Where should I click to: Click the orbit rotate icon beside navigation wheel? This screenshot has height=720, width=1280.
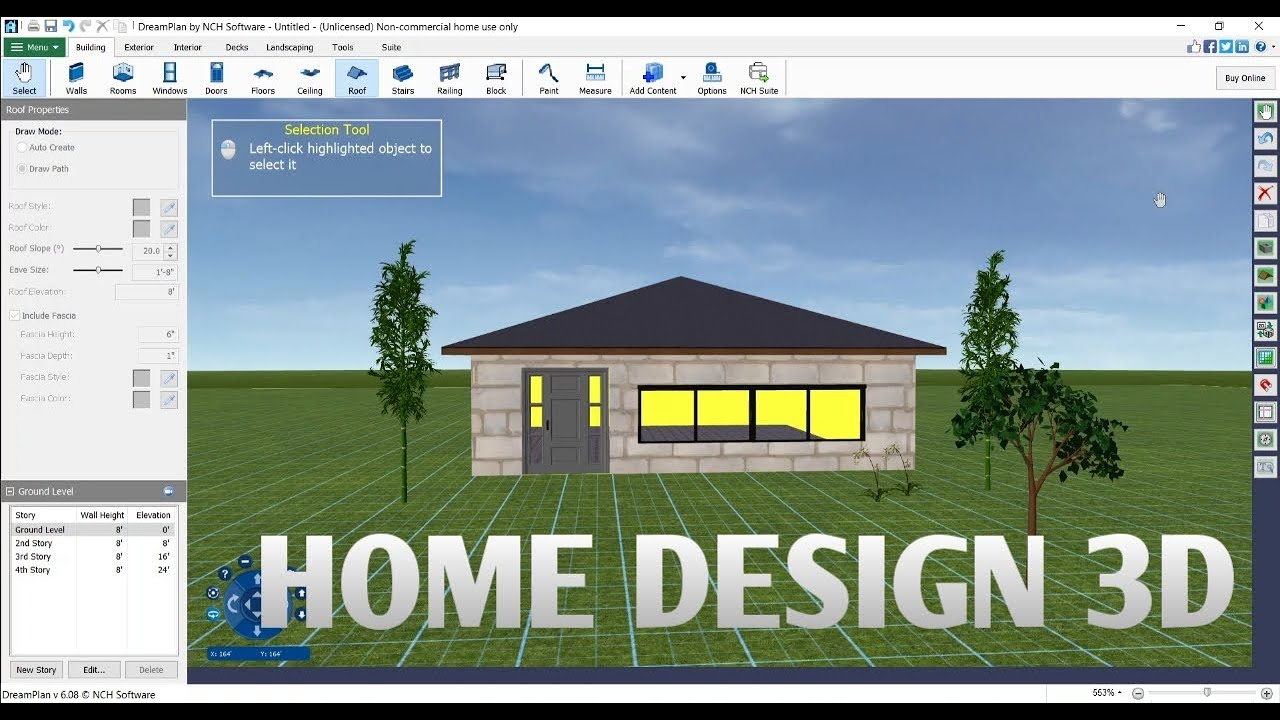pyautogui.click(x=213, y=614)
